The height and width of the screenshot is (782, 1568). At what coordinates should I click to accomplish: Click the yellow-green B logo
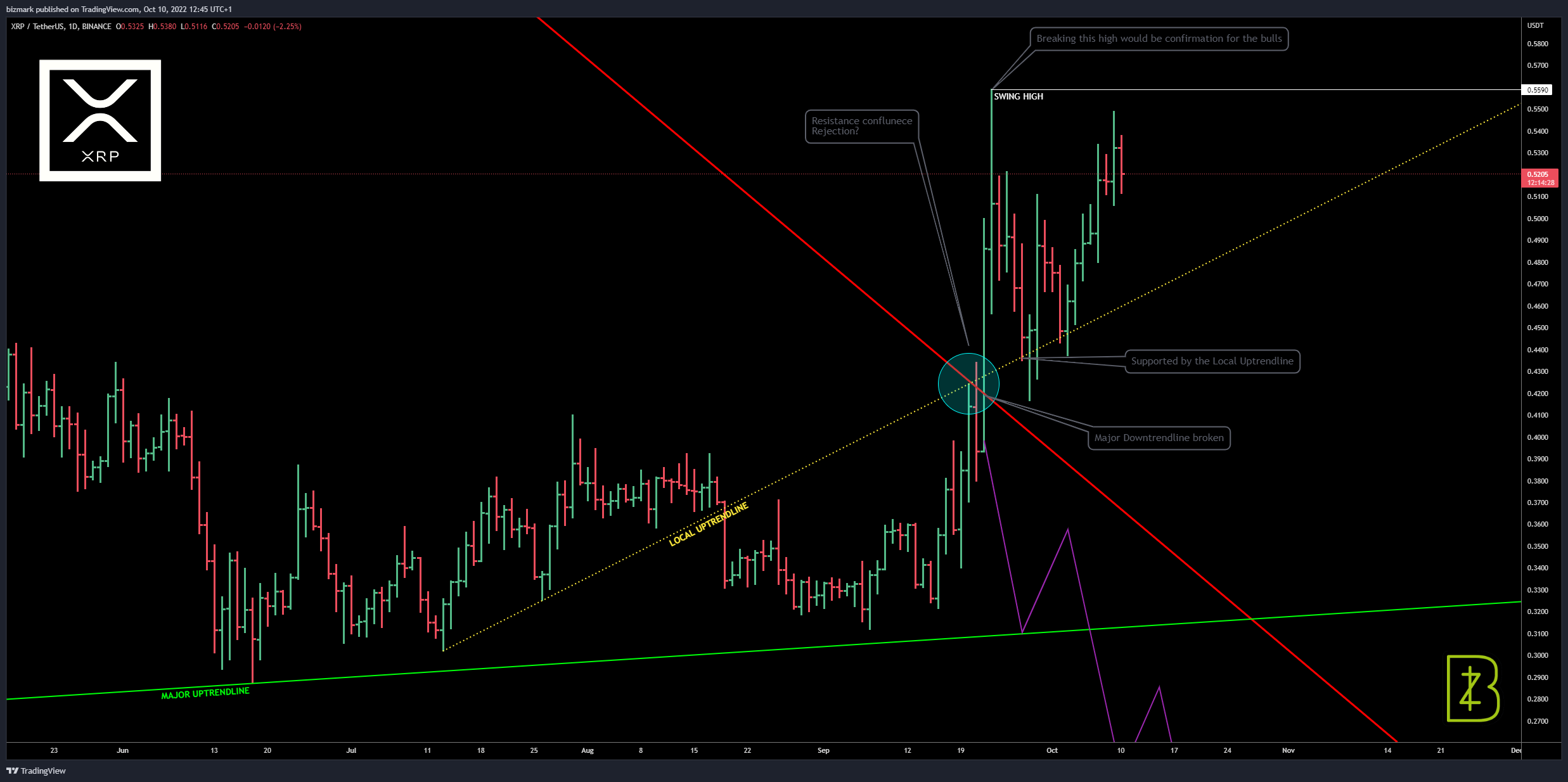1473,688
